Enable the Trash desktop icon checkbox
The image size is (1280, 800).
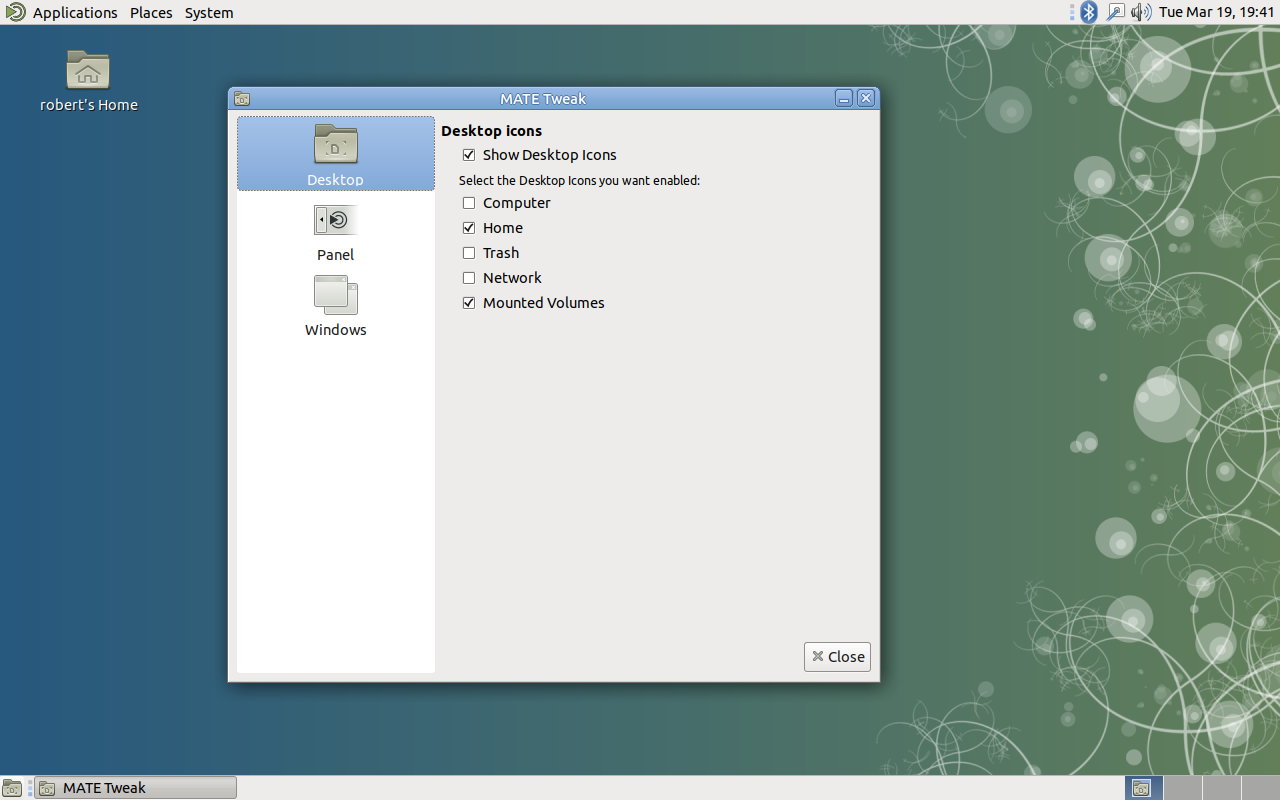[x=469, y=253]
